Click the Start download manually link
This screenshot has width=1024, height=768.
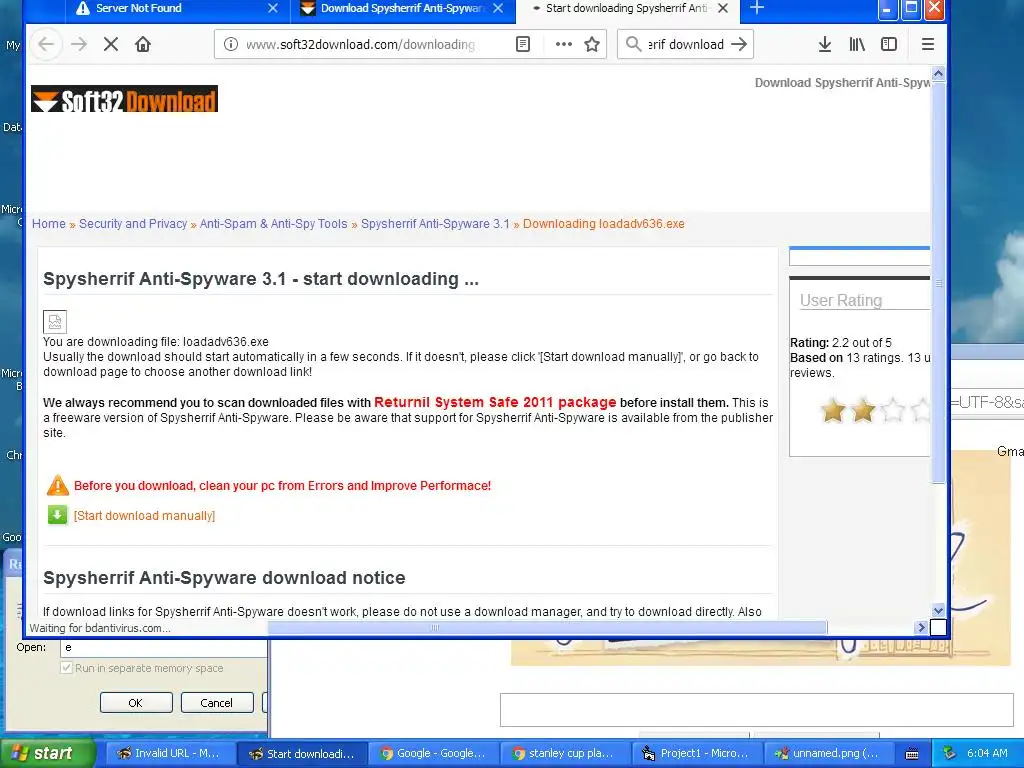(x=144, y=516)
